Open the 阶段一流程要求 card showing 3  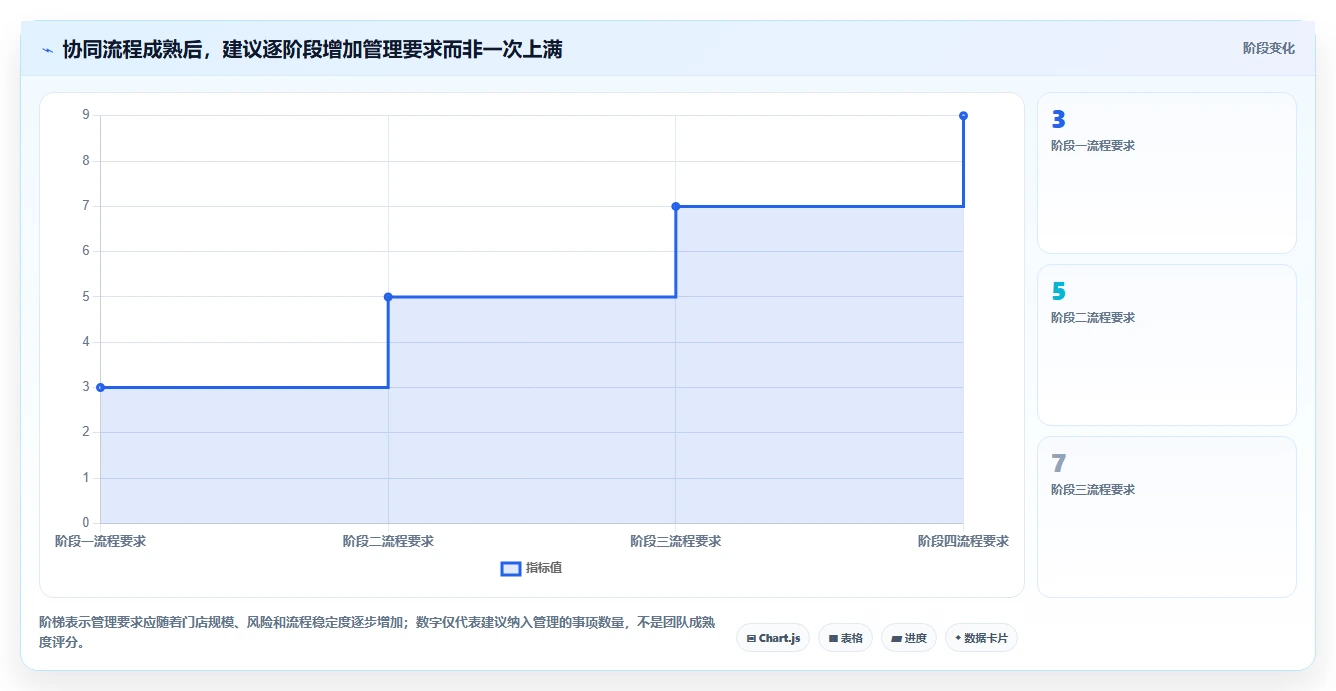coord(1167,173)
